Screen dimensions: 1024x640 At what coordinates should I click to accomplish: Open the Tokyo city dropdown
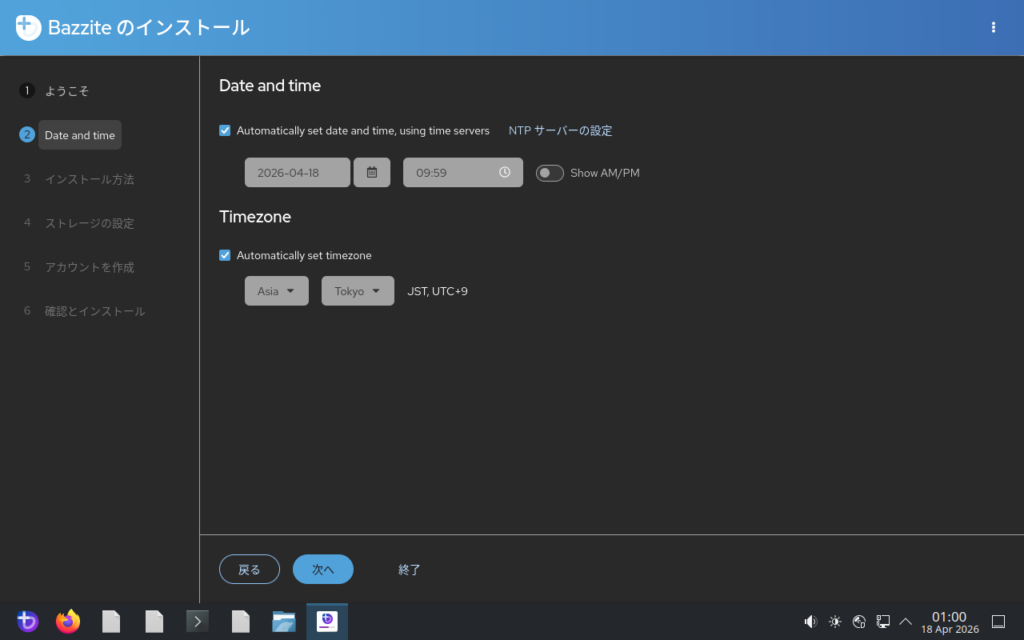click(357, 291)
